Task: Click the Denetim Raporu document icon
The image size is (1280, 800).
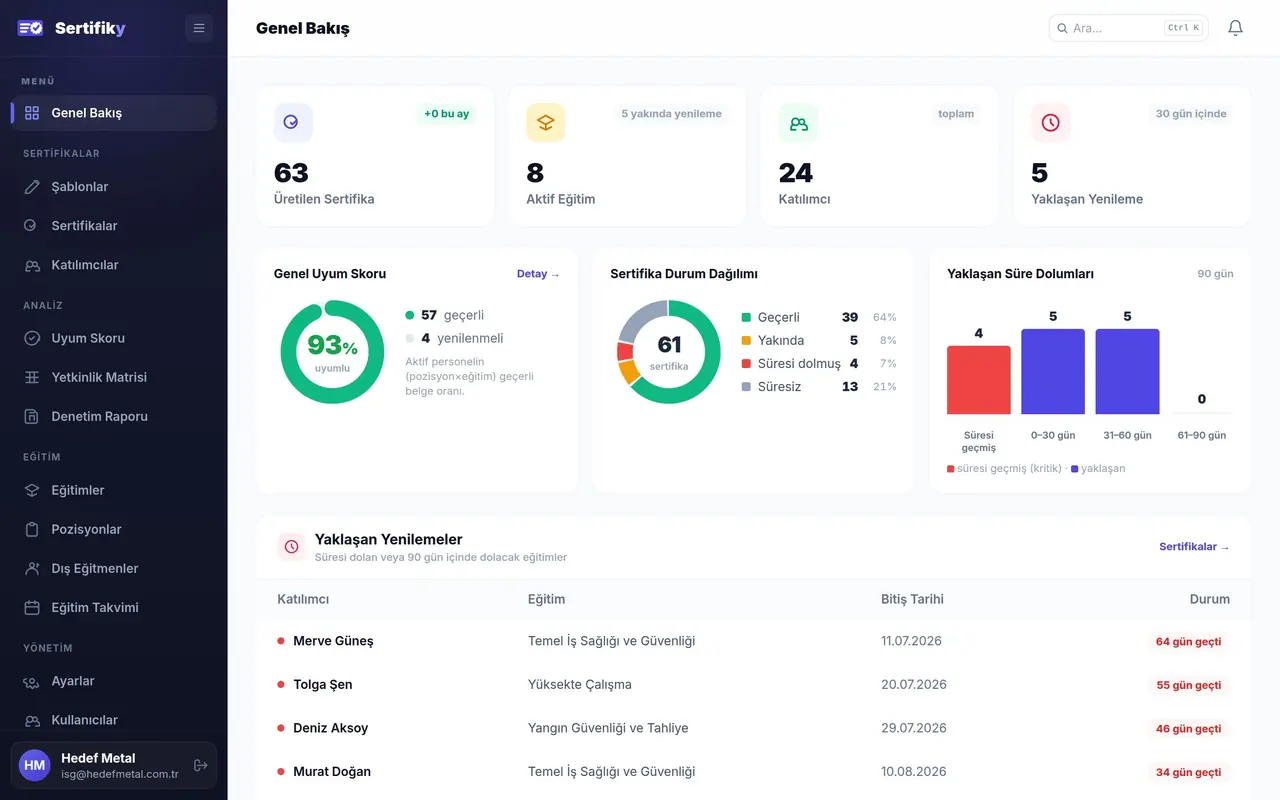Action: 32,416
